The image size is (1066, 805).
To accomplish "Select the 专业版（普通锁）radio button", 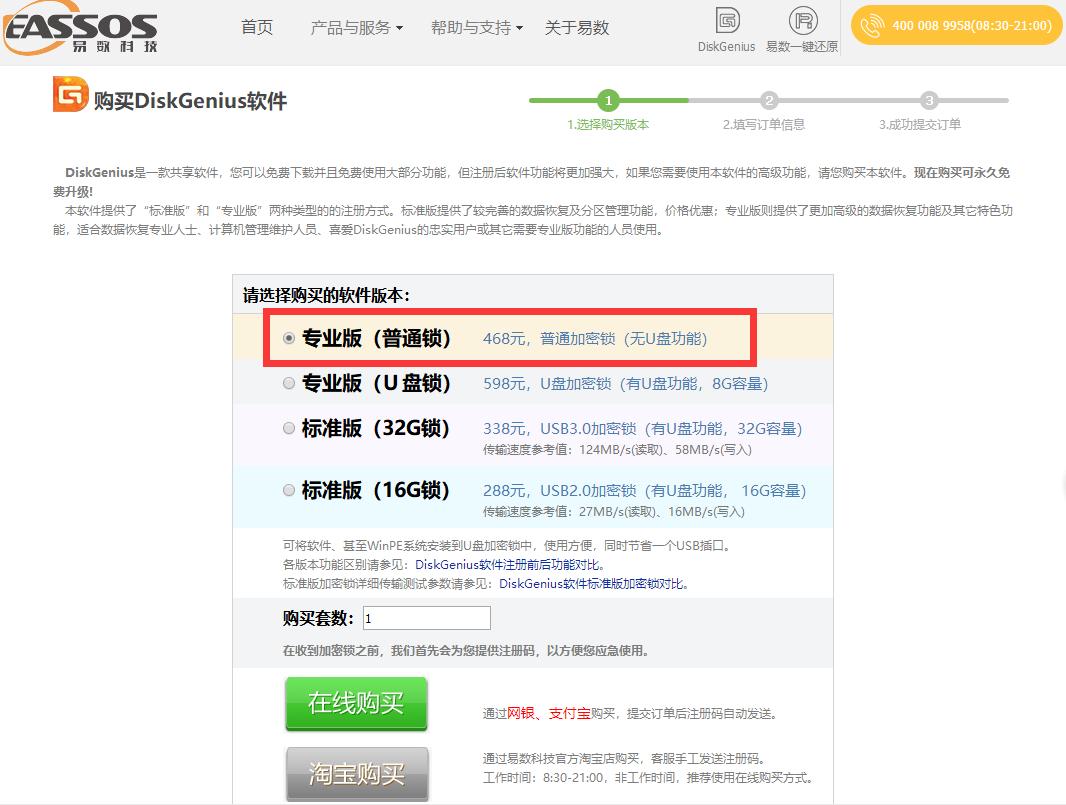I will [x=289, y=338].
